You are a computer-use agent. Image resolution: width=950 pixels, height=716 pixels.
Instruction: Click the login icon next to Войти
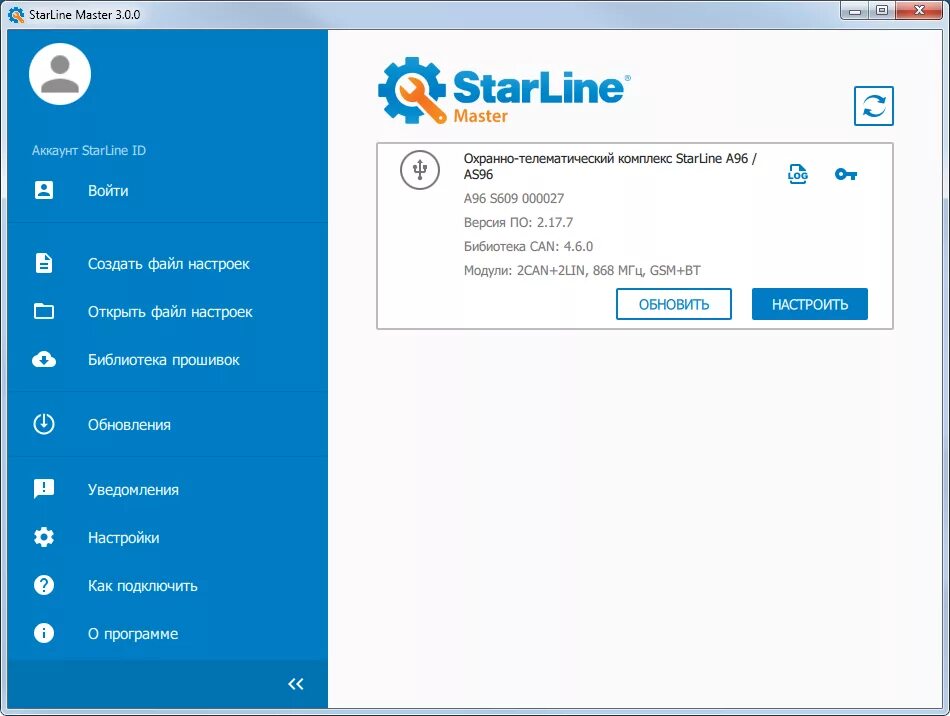[42, 190]
